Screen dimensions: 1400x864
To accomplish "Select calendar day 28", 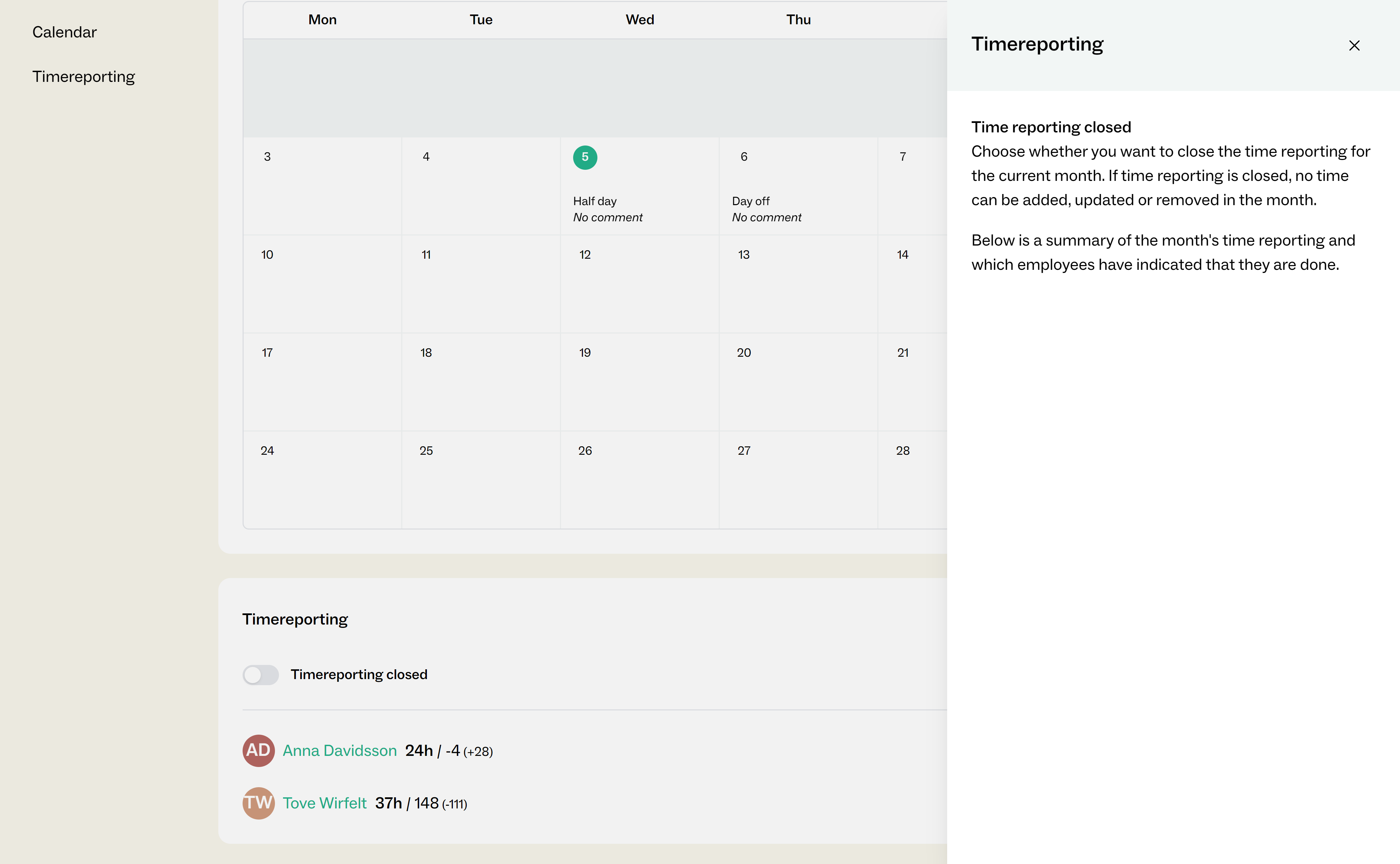I will [x=903, y=451].
